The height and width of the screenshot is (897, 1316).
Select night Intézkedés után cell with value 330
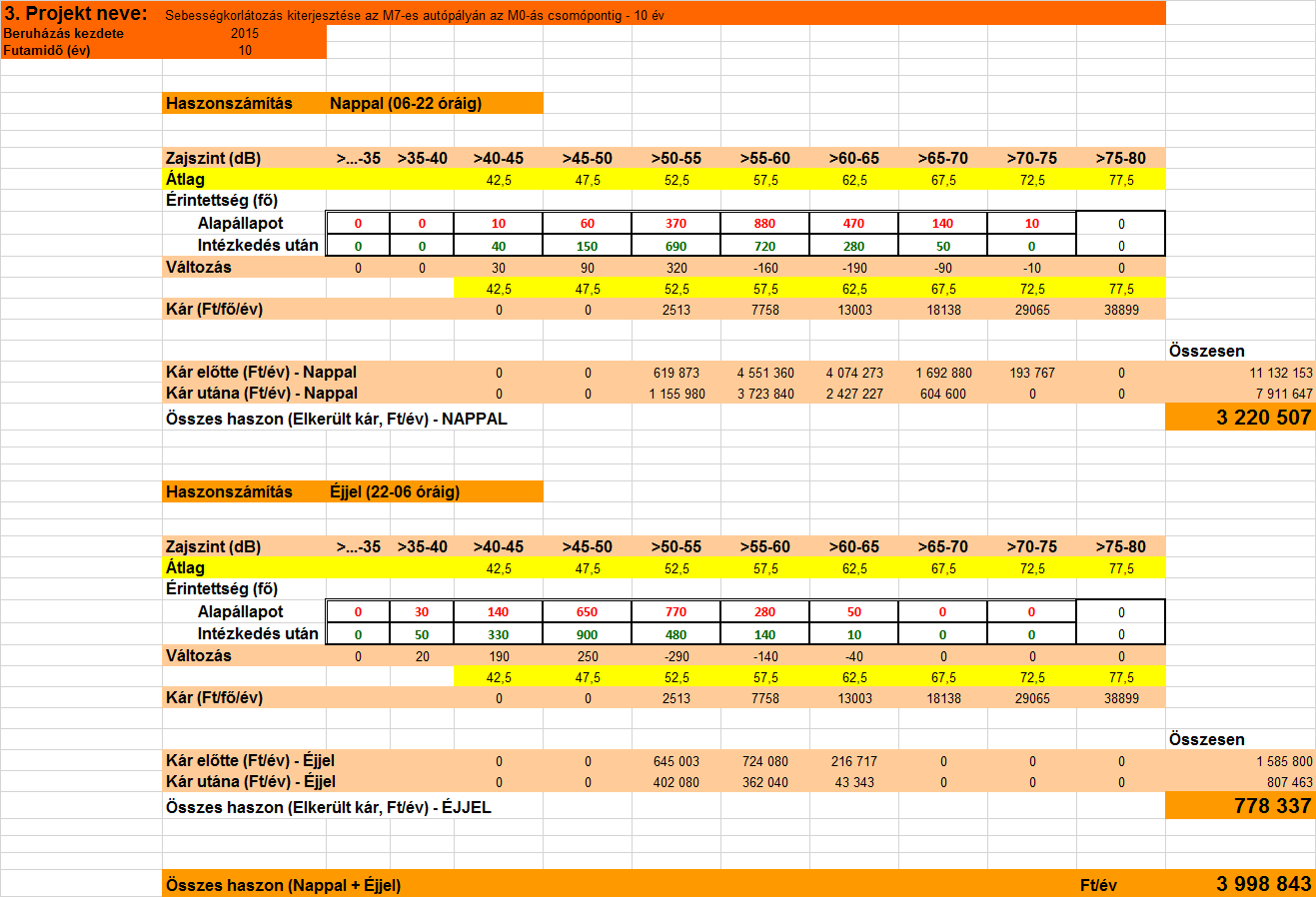499,634
